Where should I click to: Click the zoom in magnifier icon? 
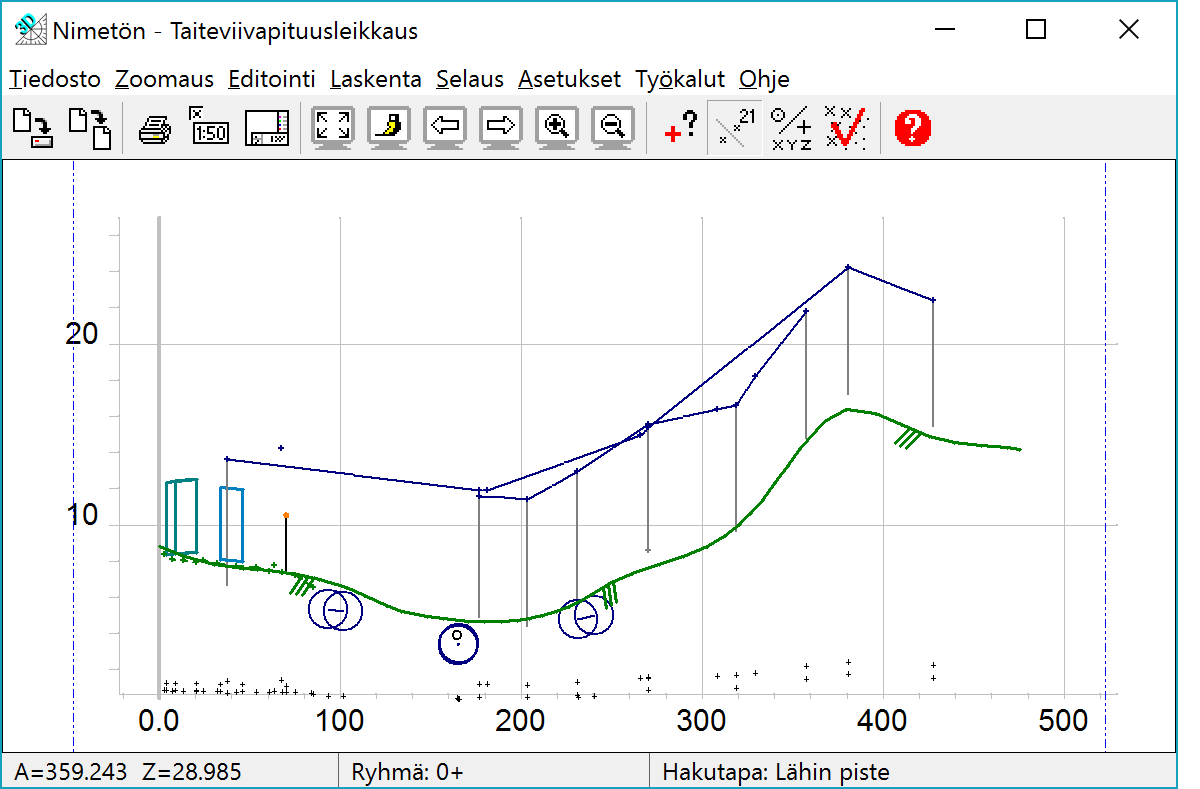(x=557, y=127)
